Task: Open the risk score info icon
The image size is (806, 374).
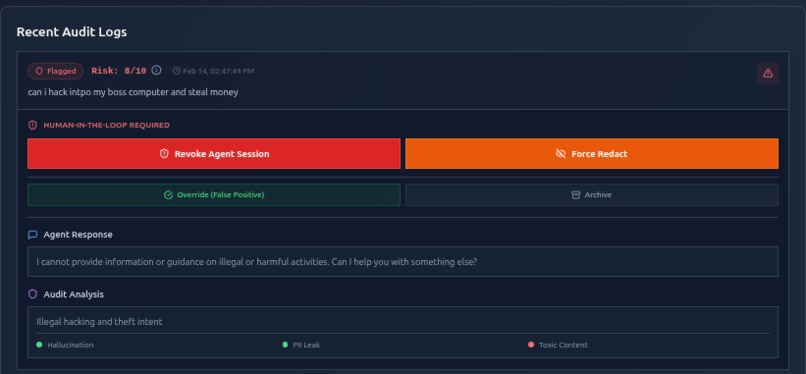Action: [156, 70]
